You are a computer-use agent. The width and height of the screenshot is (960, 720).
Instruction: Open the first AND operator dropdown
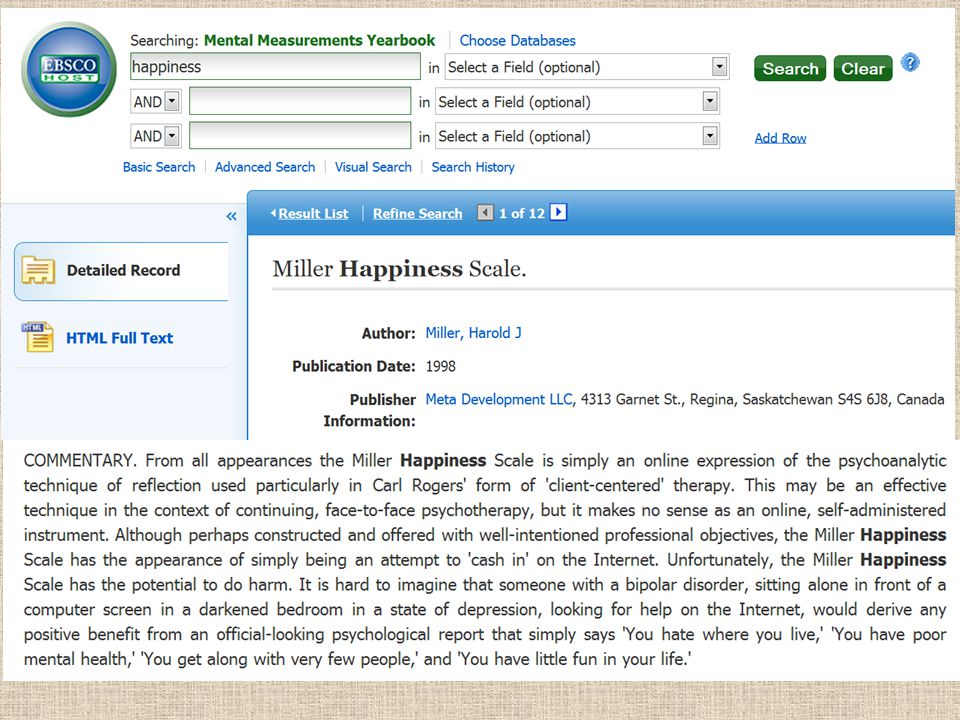[x=156, y=102]
